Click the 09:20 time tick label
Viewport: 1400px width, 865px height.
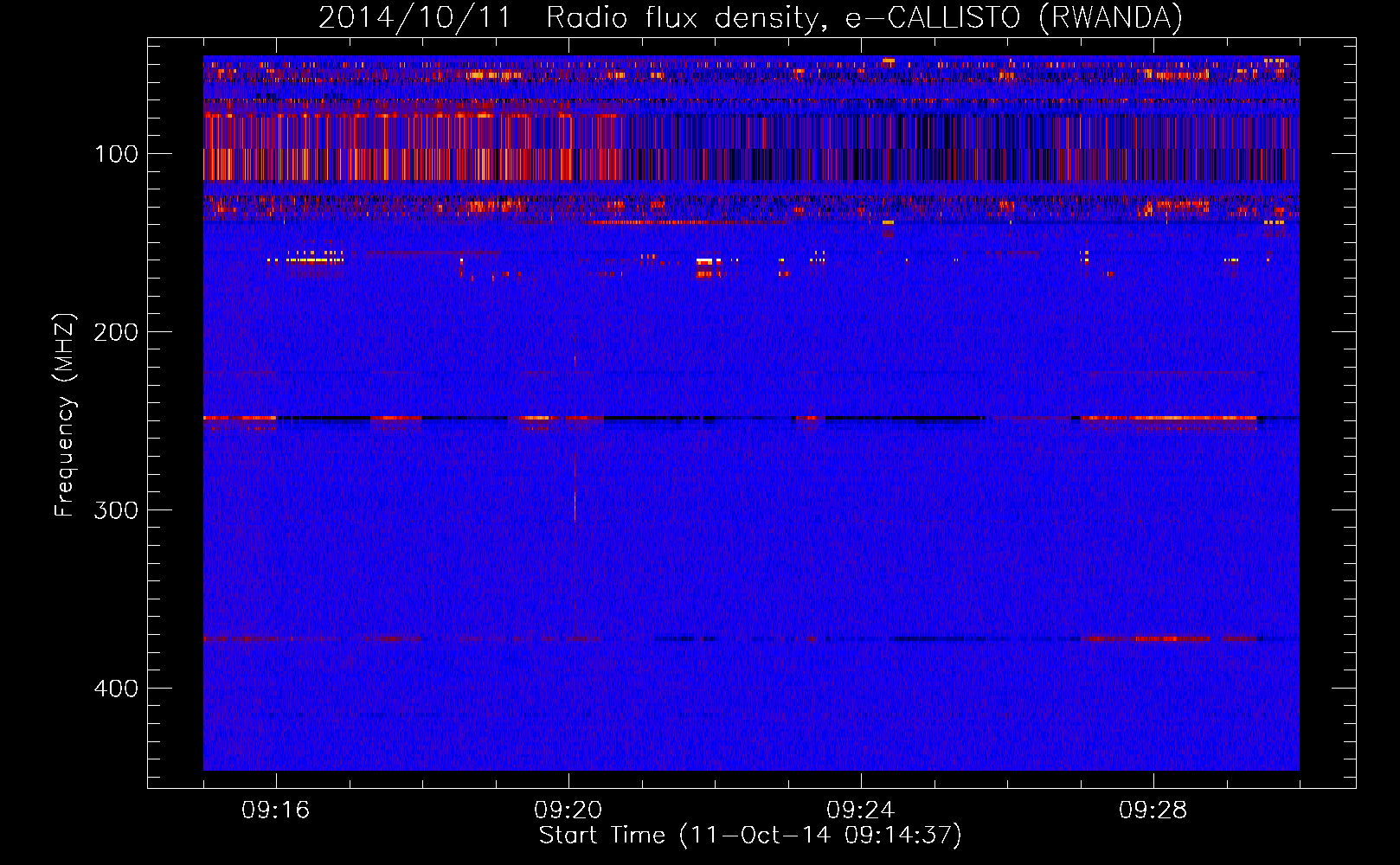pyautogui.click(x=568, y=810)
